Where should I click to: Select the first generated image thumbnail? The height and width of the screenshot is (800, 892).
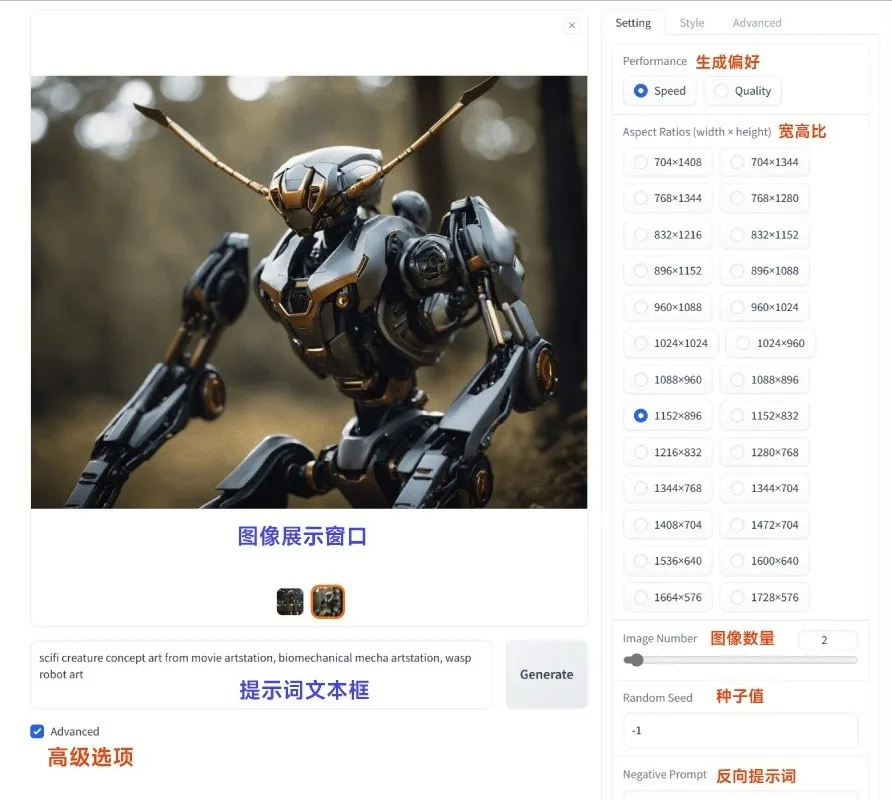[290, 601]
